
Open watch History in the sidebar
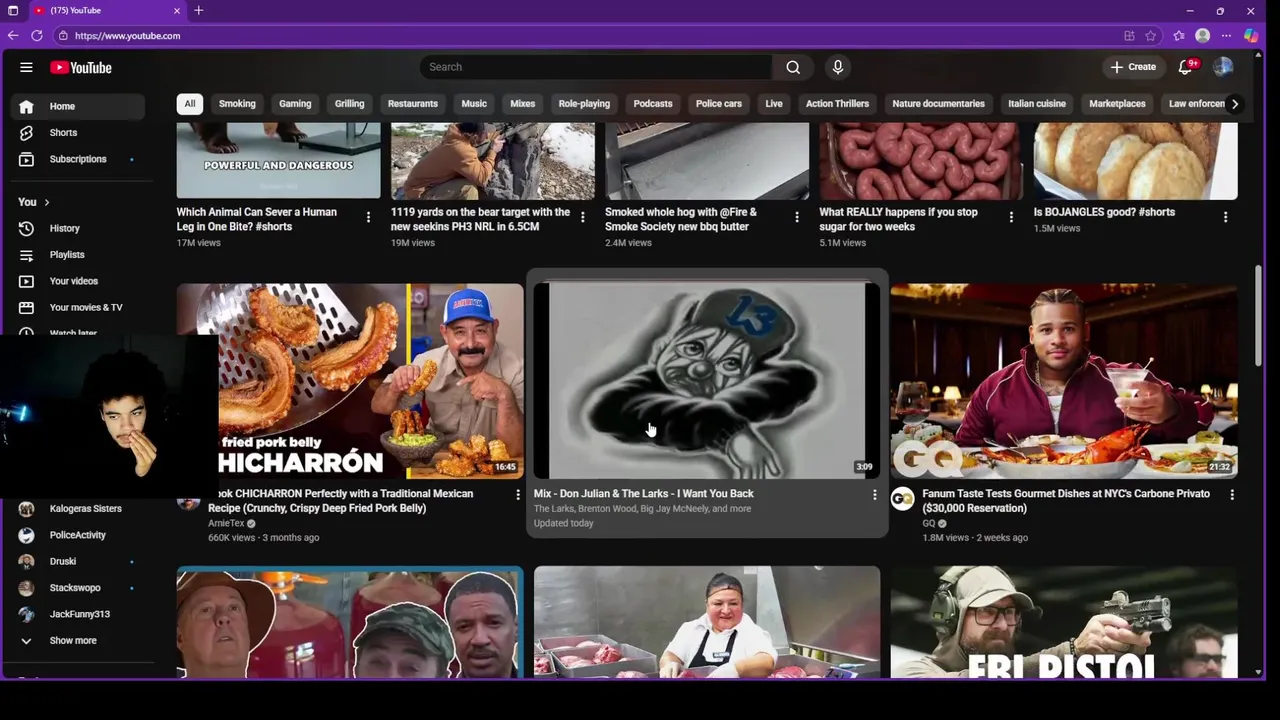(78, 228)
